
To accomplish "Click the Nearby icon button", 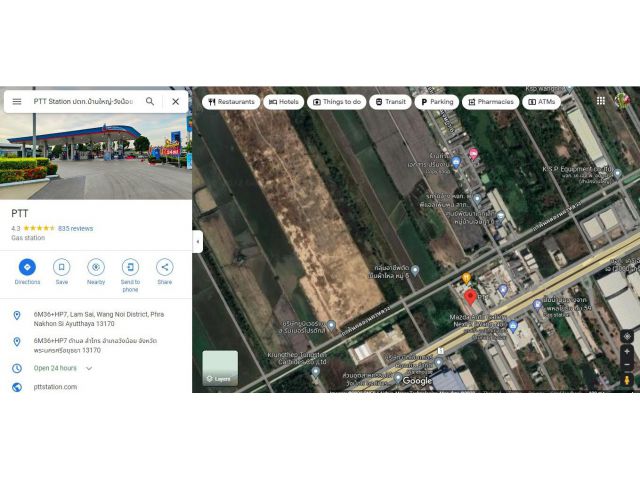I will pyautogui.click(x=96, y=267).
